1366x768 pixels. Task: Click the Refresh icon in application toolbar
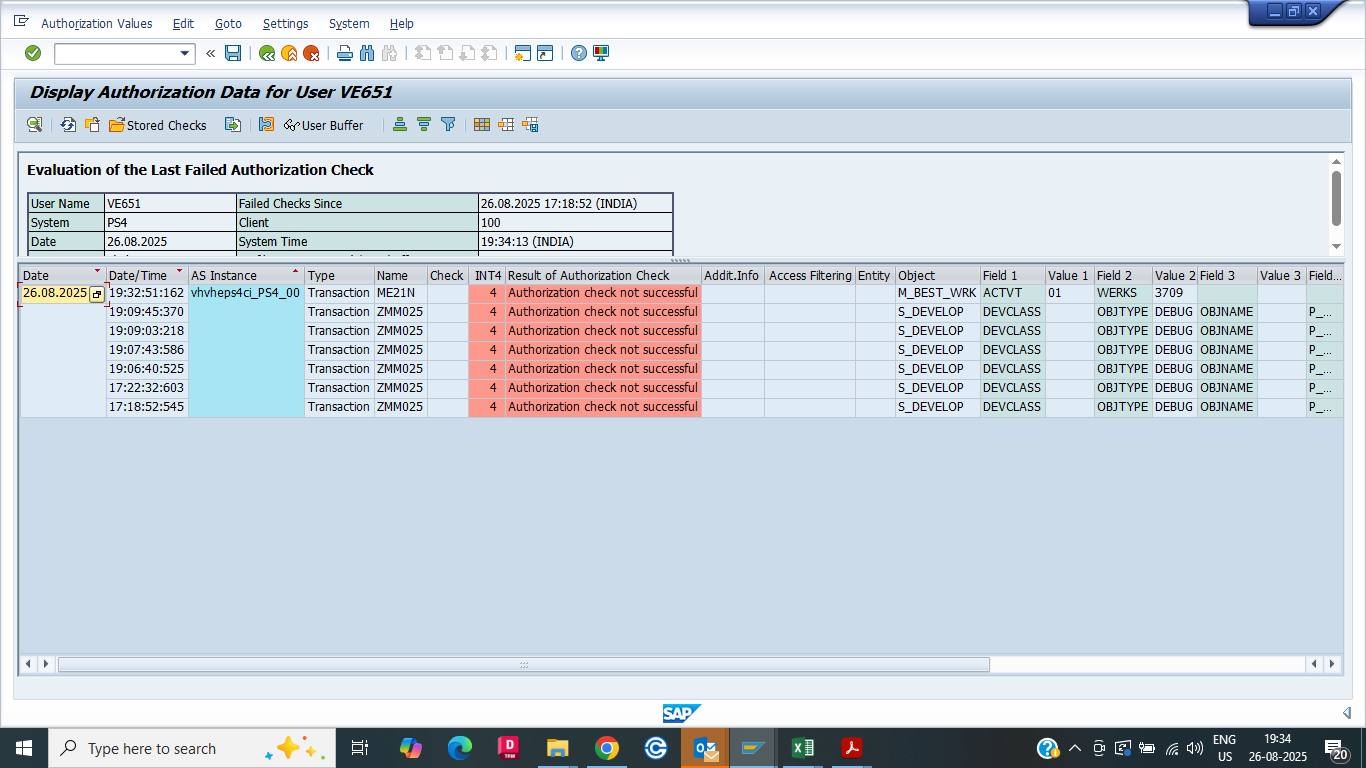coord(68,125)
